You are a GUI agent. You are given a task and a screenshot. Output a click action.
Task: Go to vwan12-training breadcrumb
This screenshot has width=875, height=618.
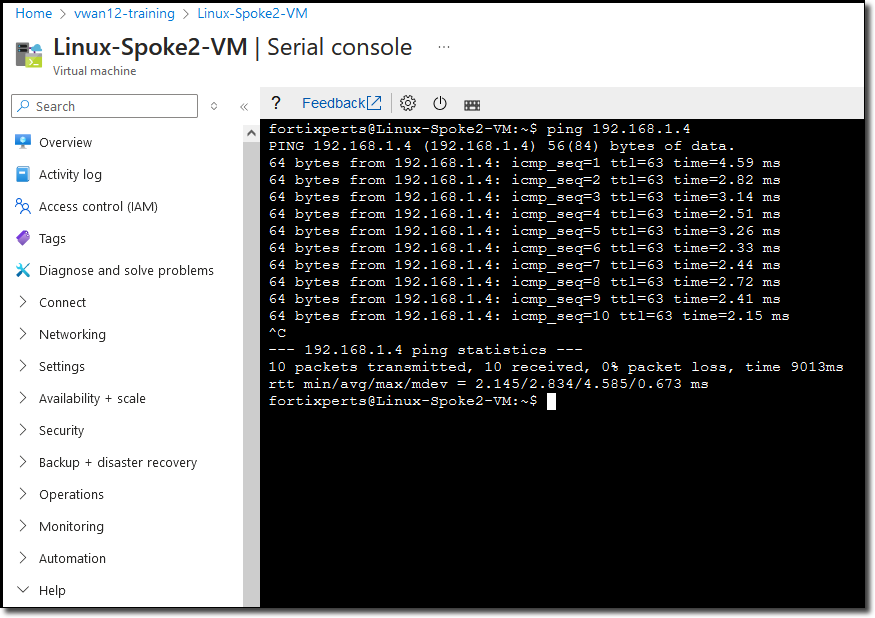coord(124,13)
